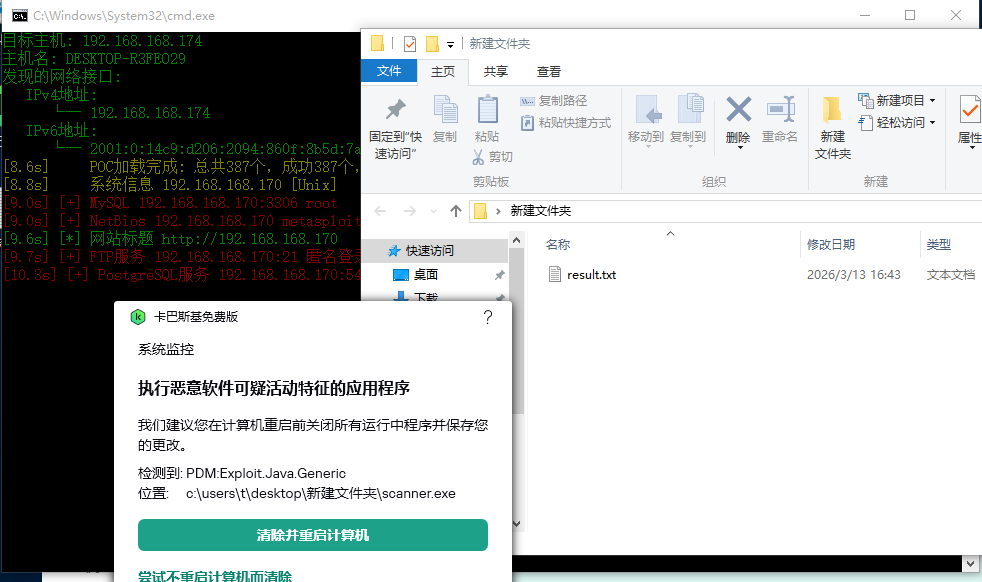Open the Easy access (轻松访问) dropdown
The width and height of the screenshot is (982, 582).
click(x=897, y=122)
